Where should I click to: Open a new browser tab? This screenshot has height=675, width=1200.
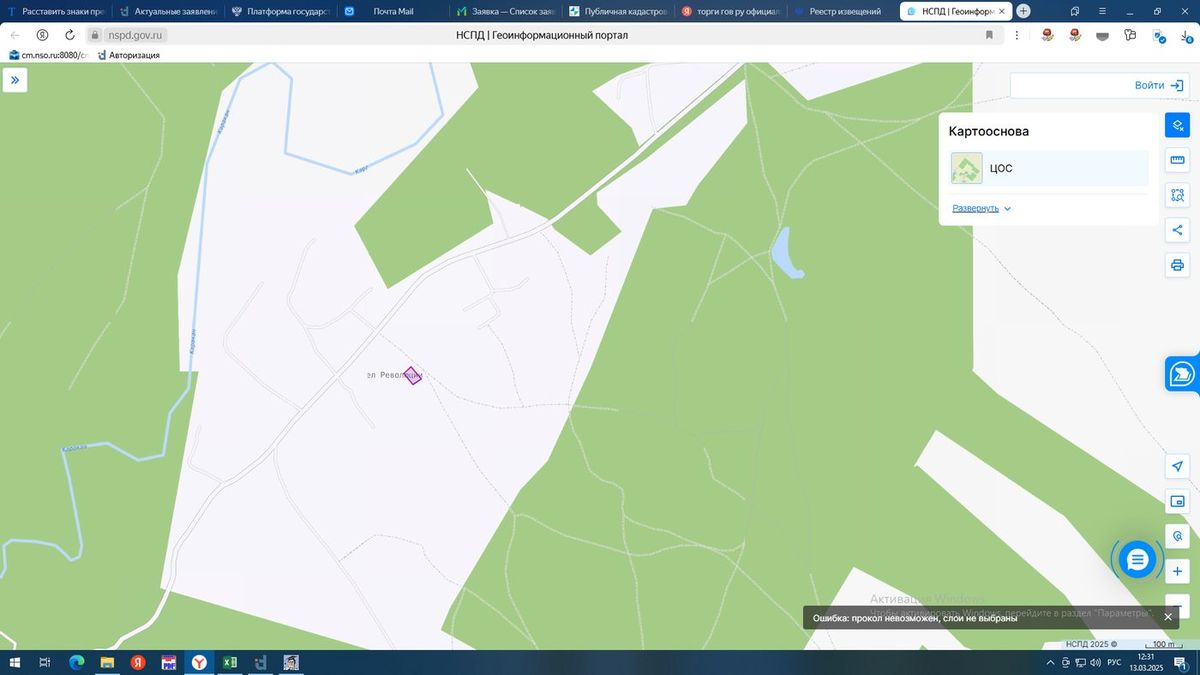pos(1023,11)
